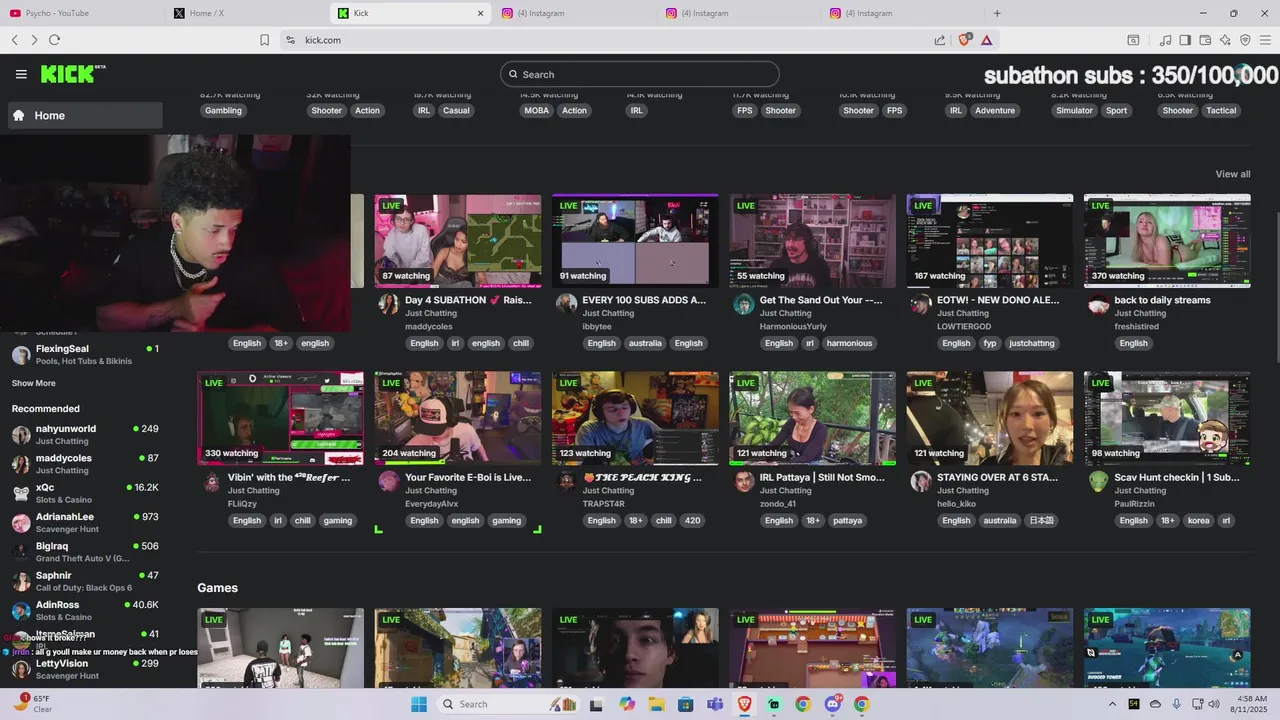Go back in browser history
This screenshot has width=1280, height=720.
click(15, 40)
